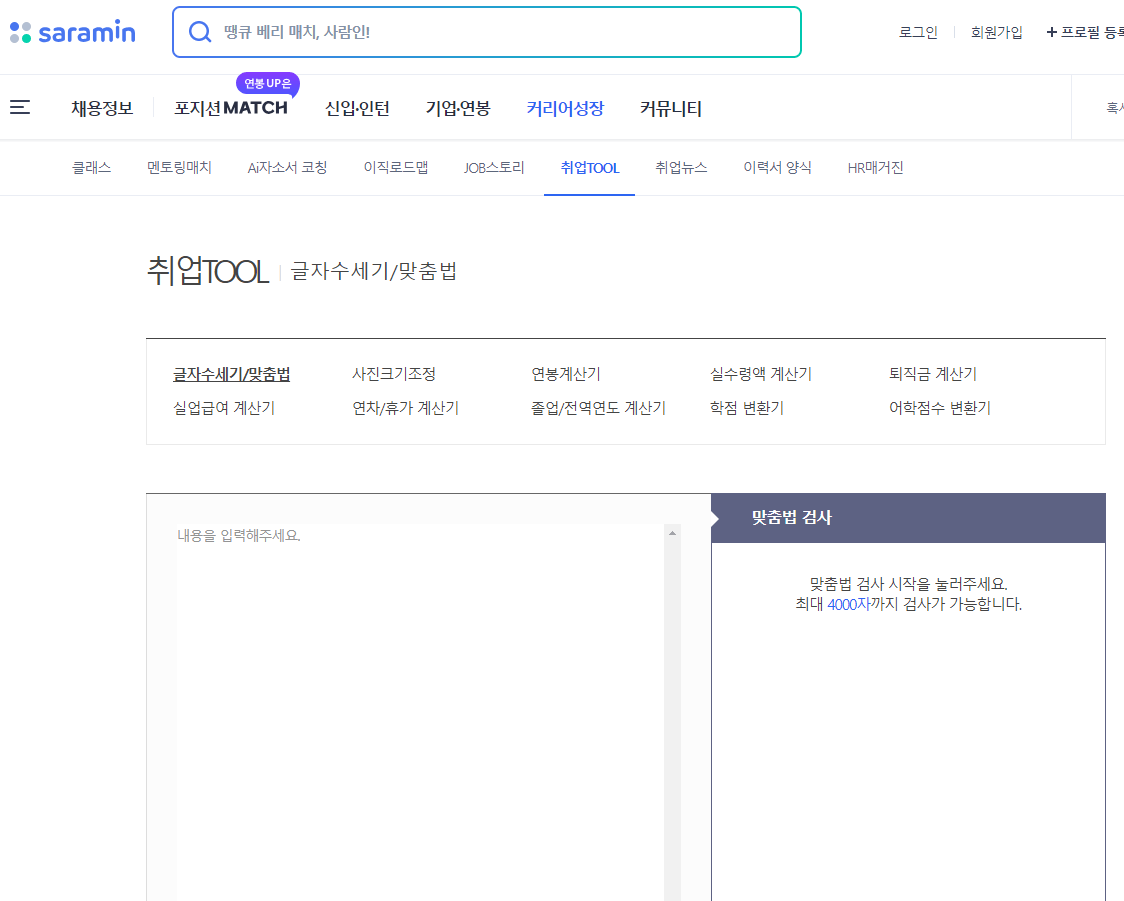This screenshot has height=901, width=1124.
Task: Select the 포지션MATCH menu item
Action: (231, 108)
